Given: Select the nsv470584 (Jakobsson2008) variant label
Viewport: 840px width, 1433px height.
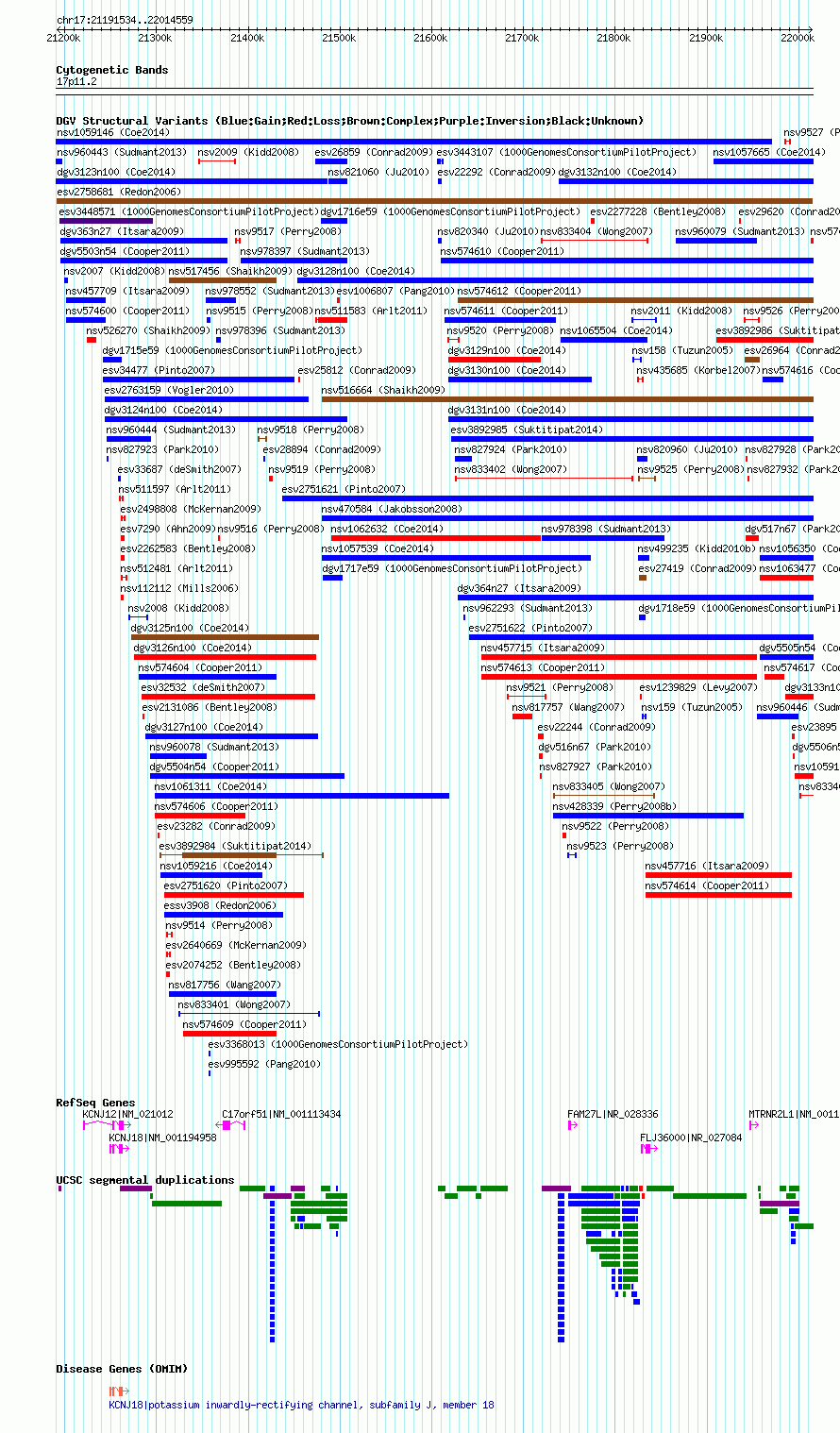Looking at the screenshot, I should 392,509.
